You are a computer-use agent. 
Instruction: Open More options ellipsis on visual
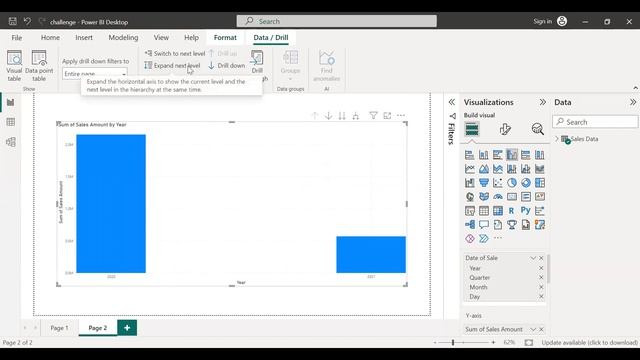click(x=401, y=116)
